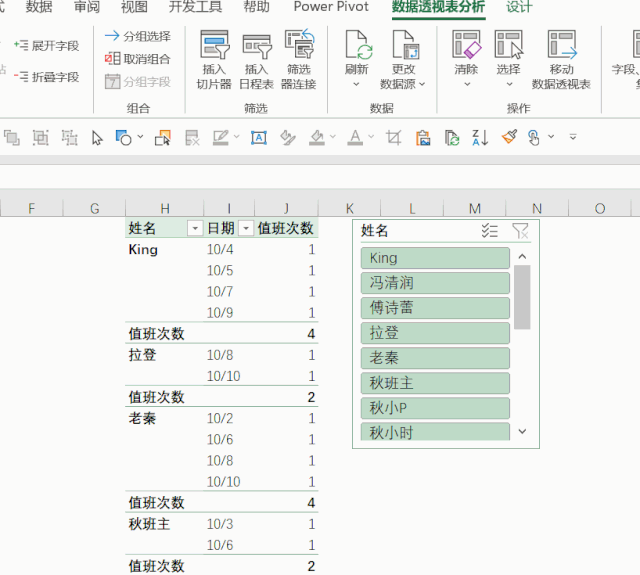Toggle 傅诗蕾 item in slicer

click(x=435, y=308)
